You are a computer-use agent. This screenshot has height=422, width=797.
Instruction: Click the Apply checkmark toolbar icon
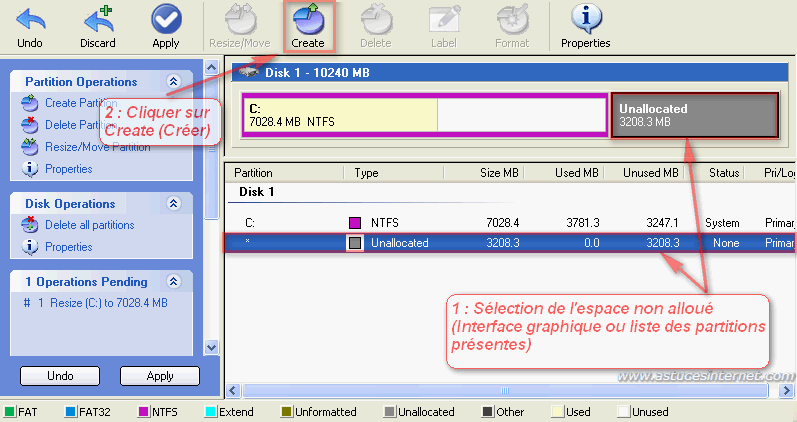pyautogui.click(x=166, y=19)
